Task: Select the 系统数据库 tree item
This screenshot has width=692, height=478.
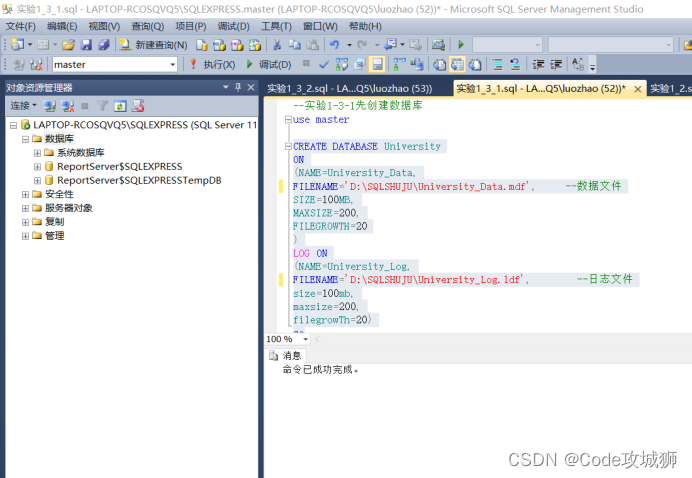Action: click(81, 153)
